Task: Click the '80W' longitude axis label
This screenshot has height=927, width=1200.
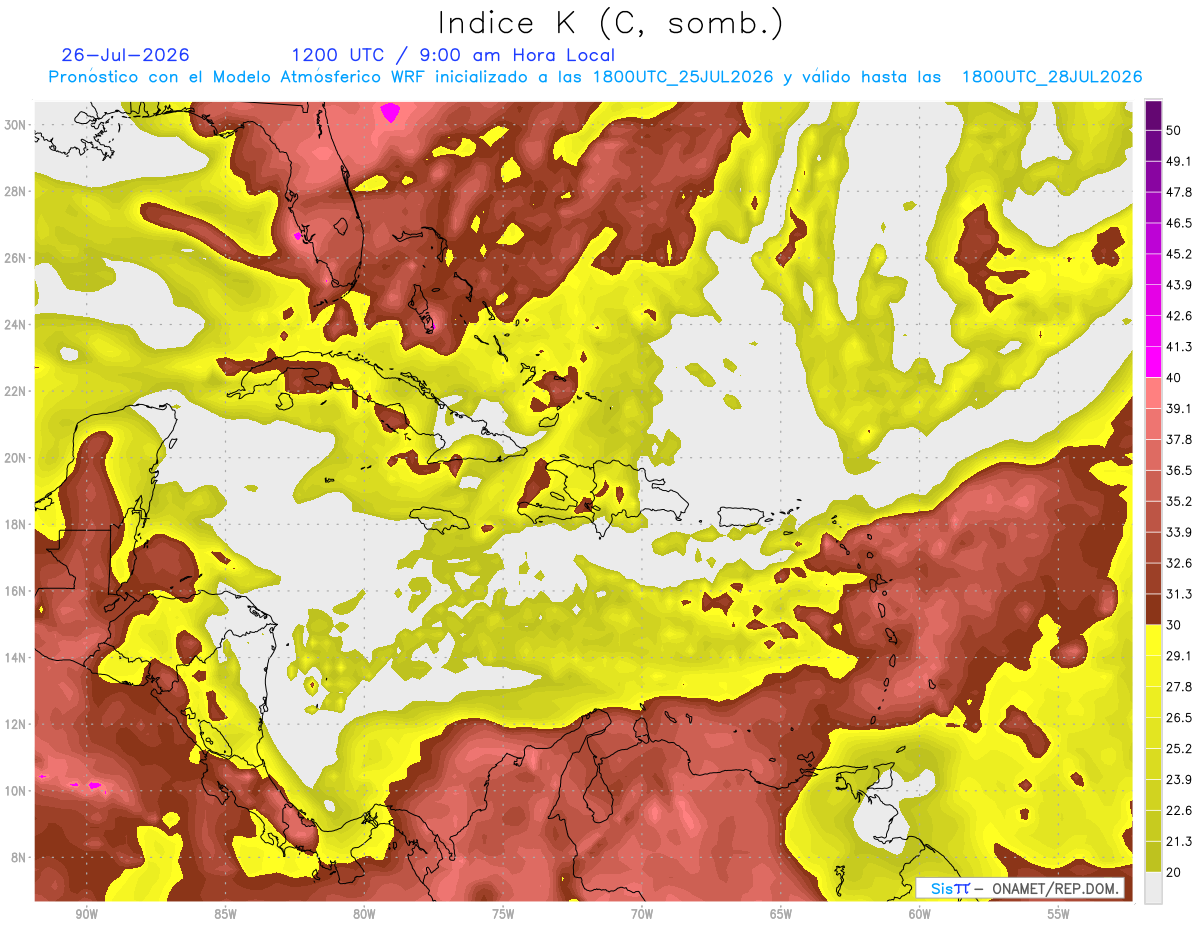Action: click(364, 915)
